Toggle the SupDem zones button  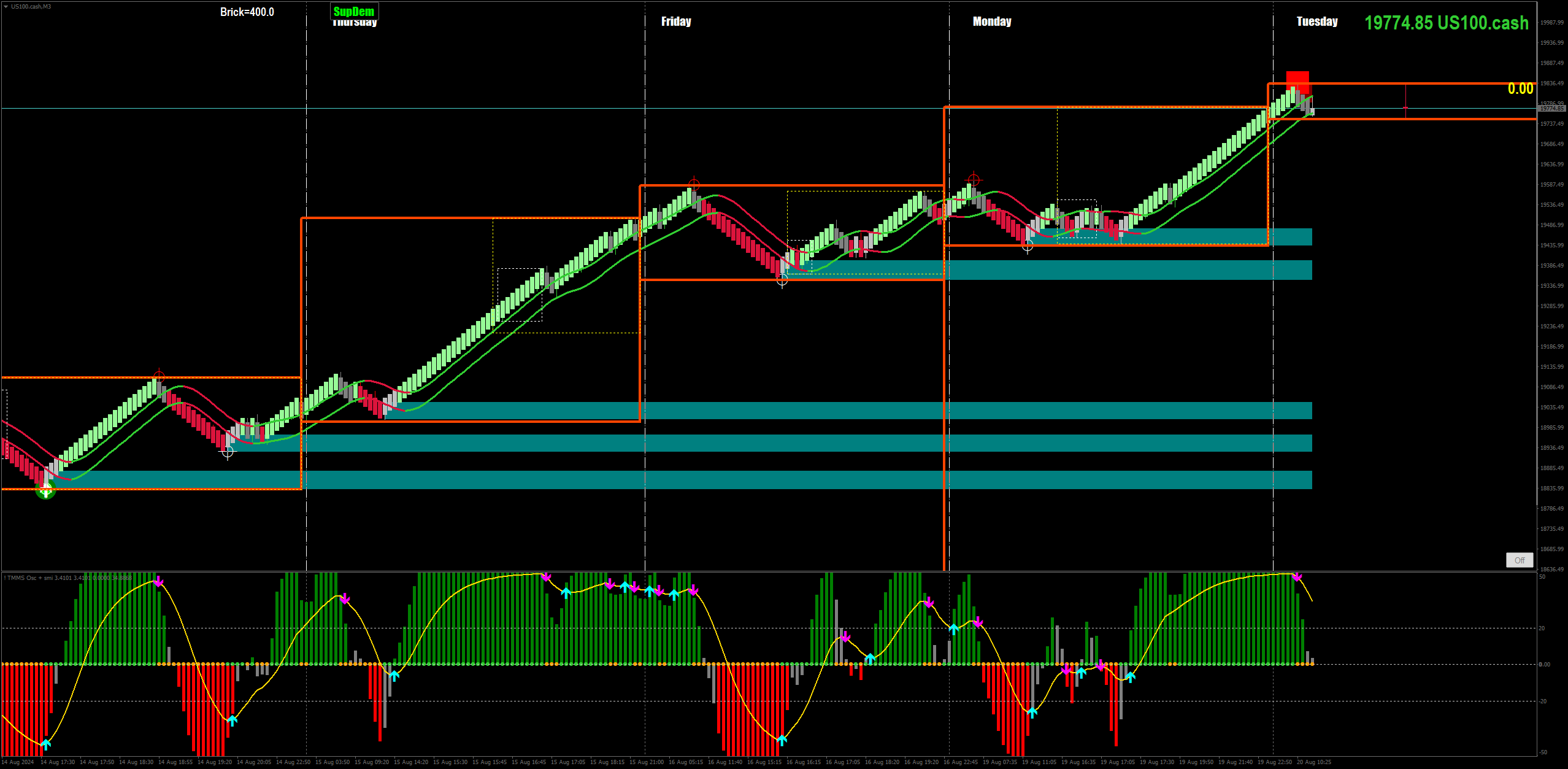(354, 11)
